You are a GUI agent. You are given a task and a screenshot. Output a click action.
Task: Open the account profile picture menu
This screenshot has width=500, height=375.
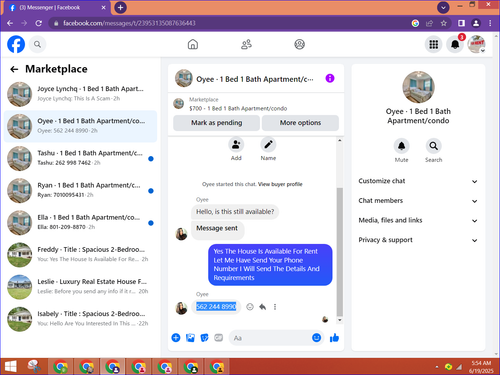coord(476,44)
